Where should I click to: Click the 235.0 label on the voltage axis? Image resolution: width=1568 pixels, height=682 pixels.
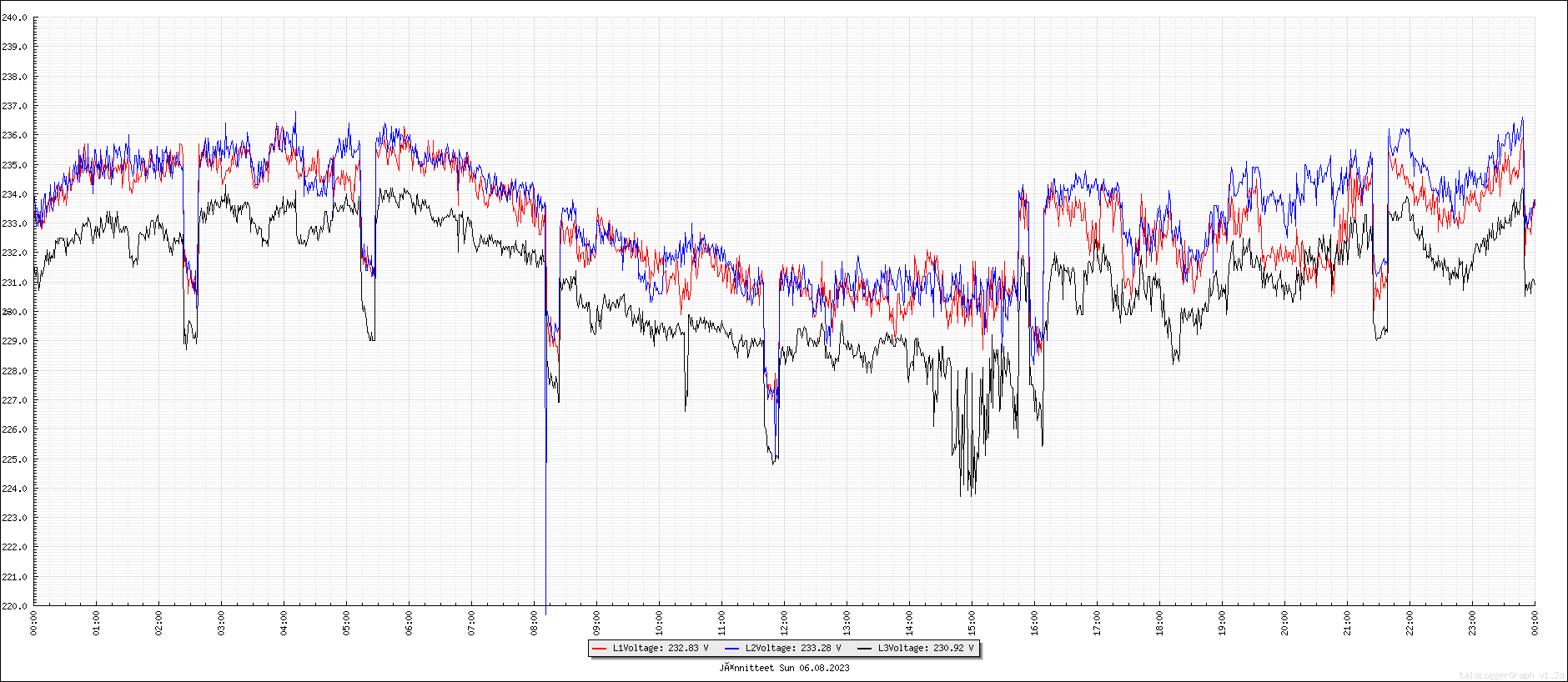(x=14, y=165)
